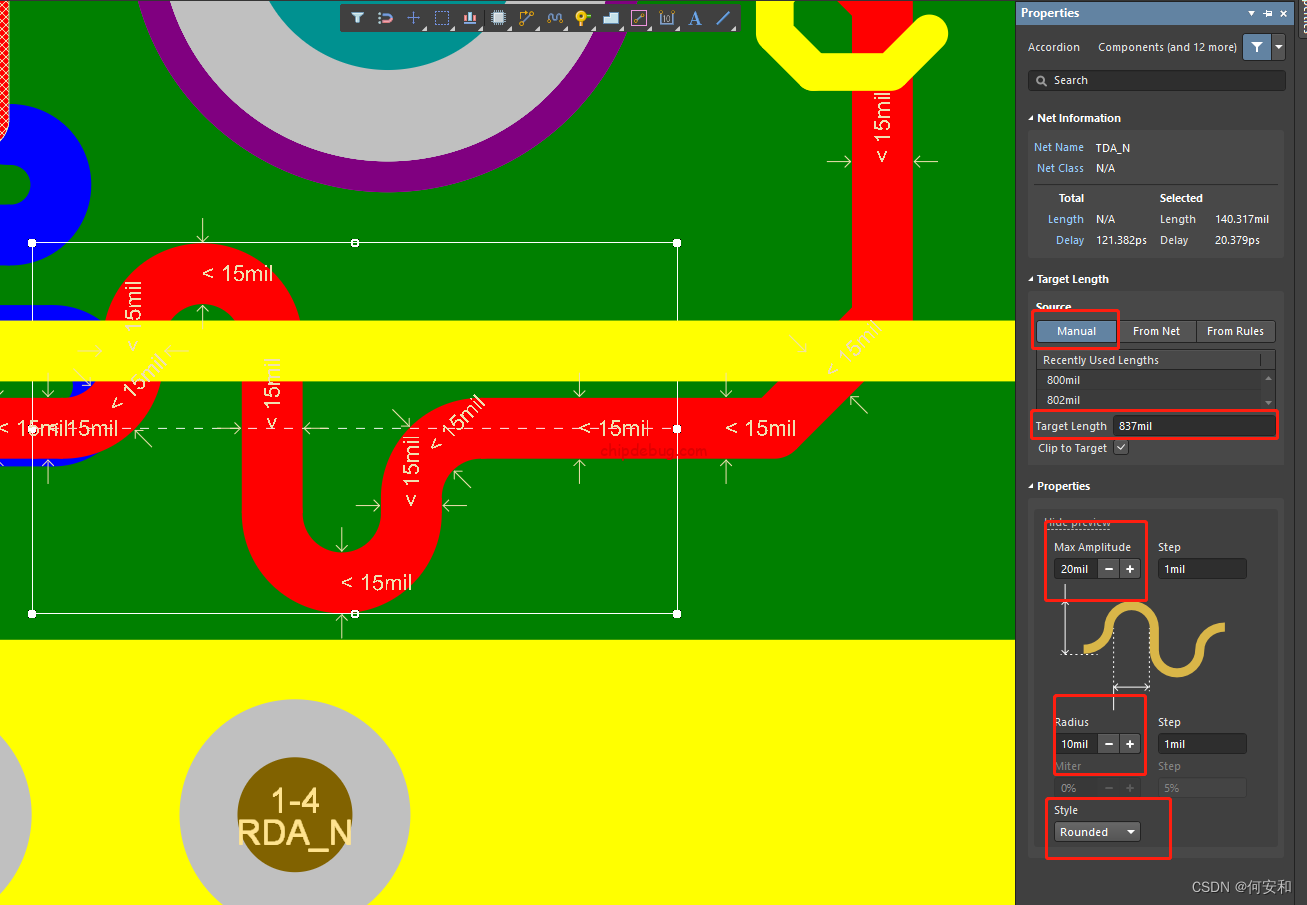
Task: Select From Net as length source
Action: pos(1156,331)
